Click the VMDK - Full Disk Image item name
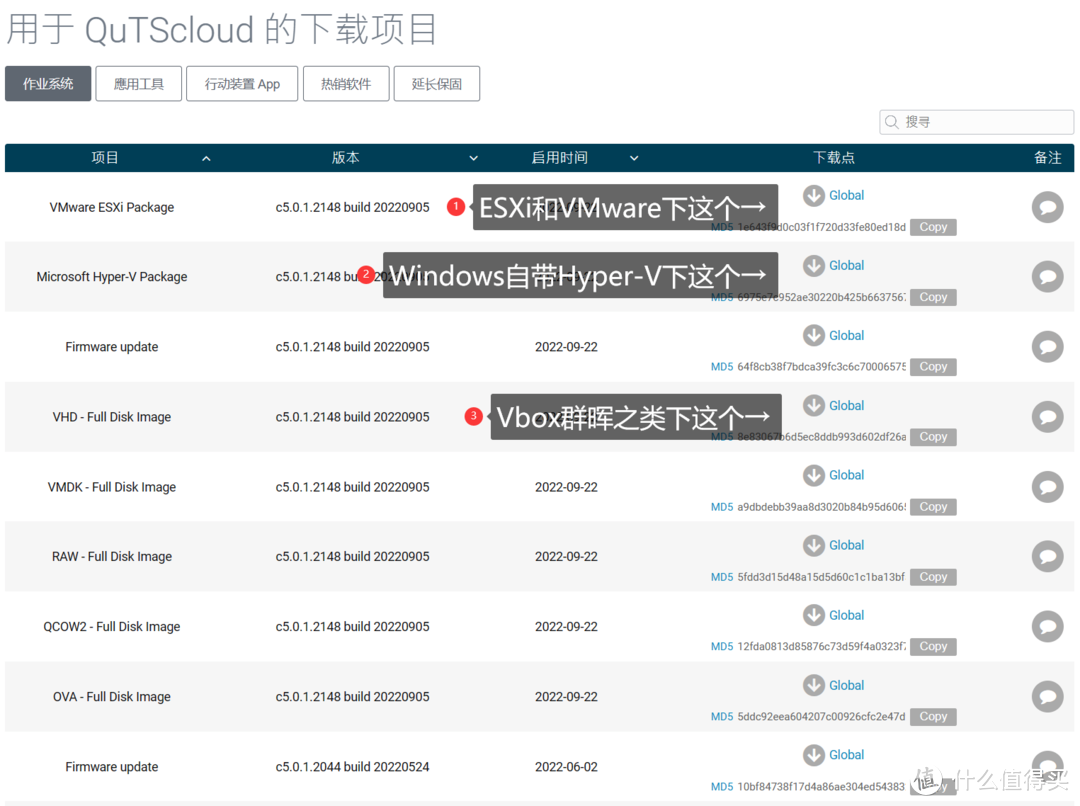Viewport: 1080px width, 806px height. 112,487
